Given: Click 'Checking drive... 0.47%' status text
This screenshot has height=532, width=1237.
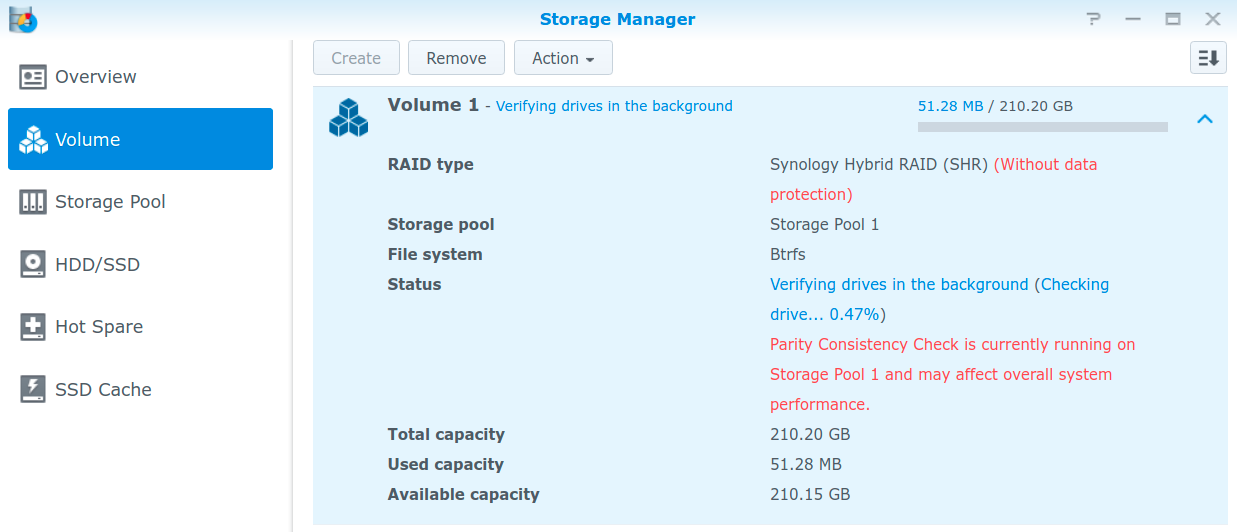Looking at the screenshot, I should (x=940, y=299).
